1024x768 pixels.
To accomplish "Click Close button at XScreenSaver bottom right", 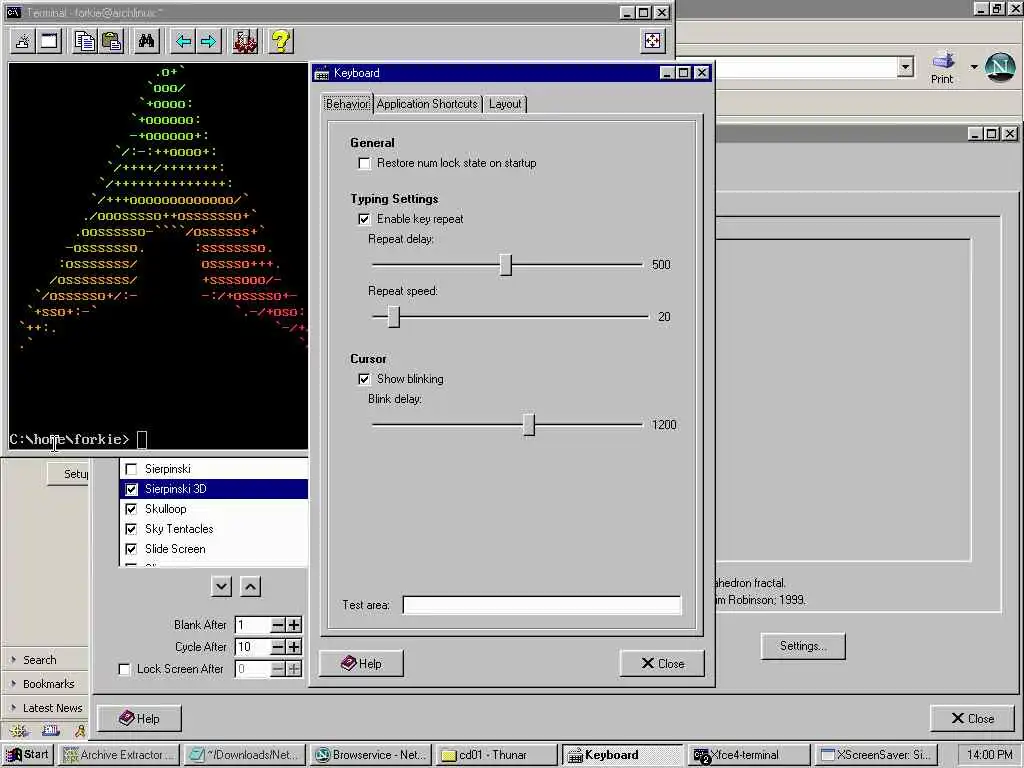I will click(972, 719).
